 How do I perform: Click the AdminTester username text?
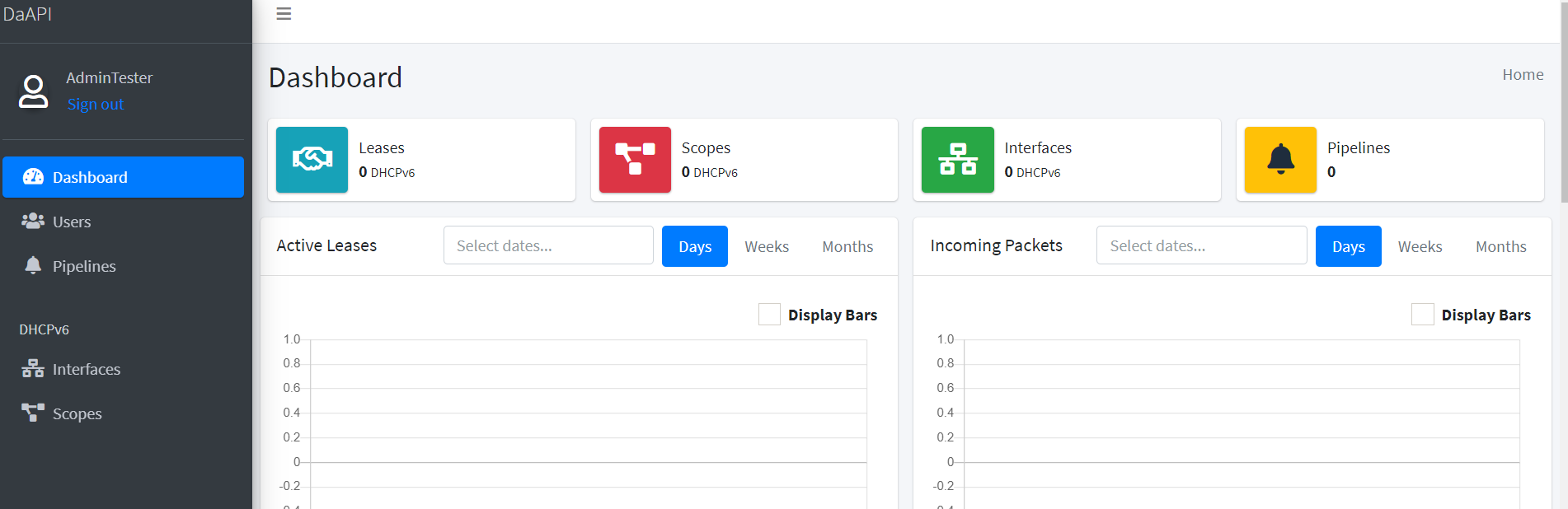pos(110,77)
